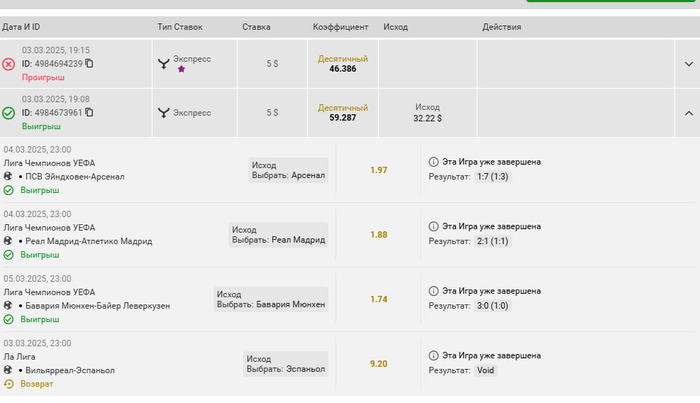Click the info icon for ПСВ Эйндховен-Арсенал
The width and height of the screenshot is (700, 403).
tap(434, 161)
